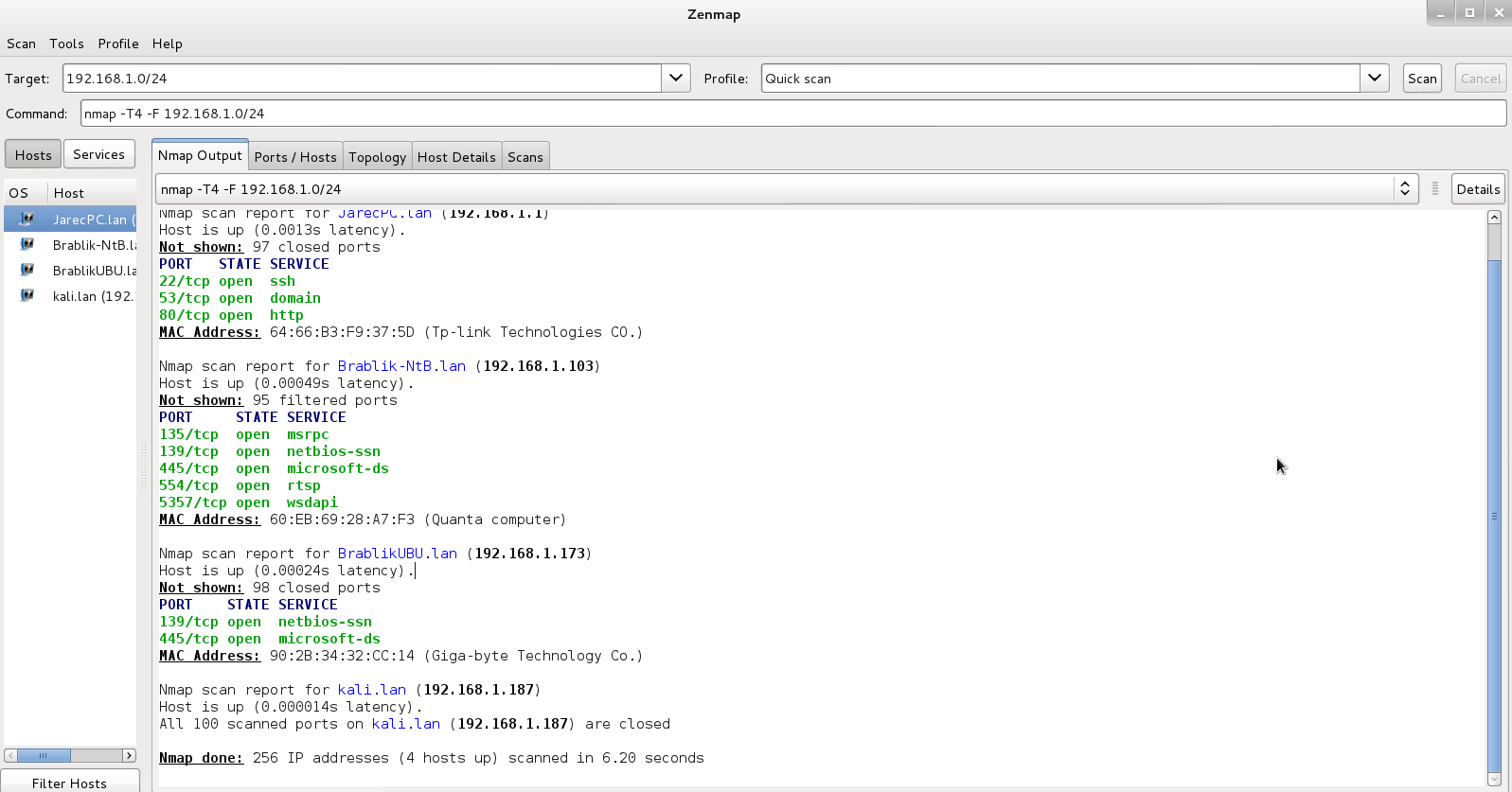Switch to the Nmap Output tab
The image size is (1512, 792).
pyautogui.click(x=200, y=155)
